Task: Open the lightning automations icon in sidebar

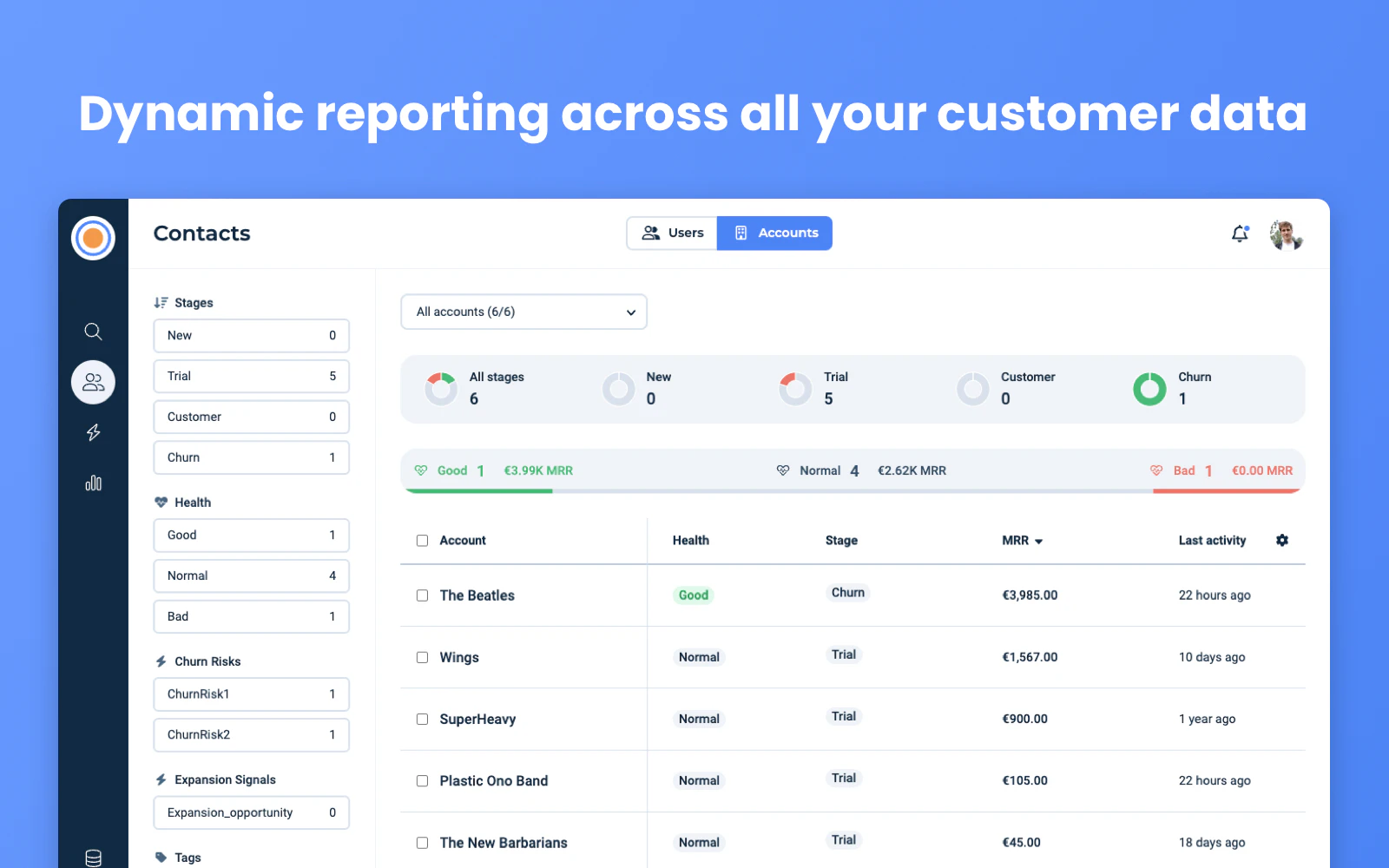Action: 93,432
